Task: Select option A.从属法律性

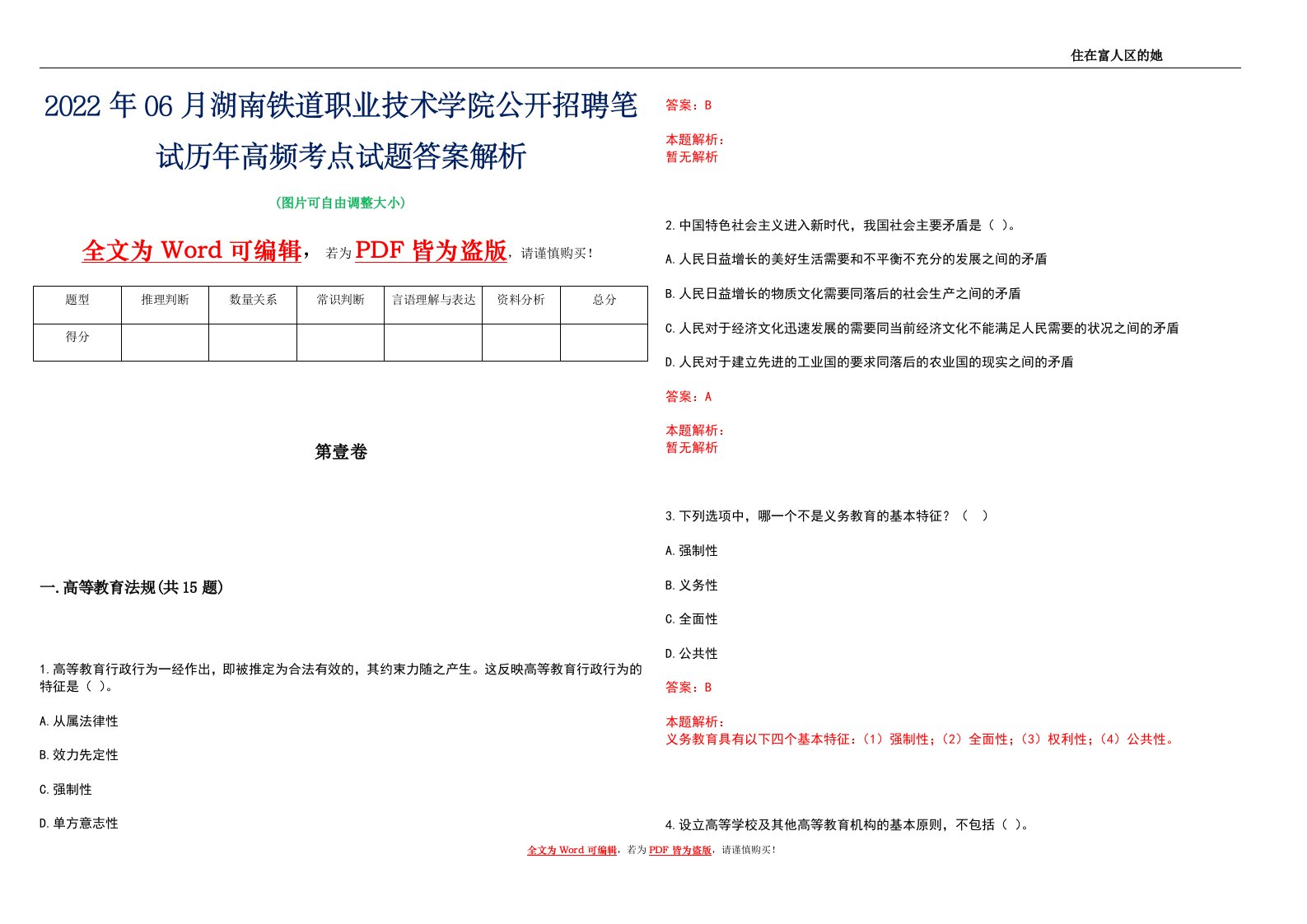Action: 79,721
